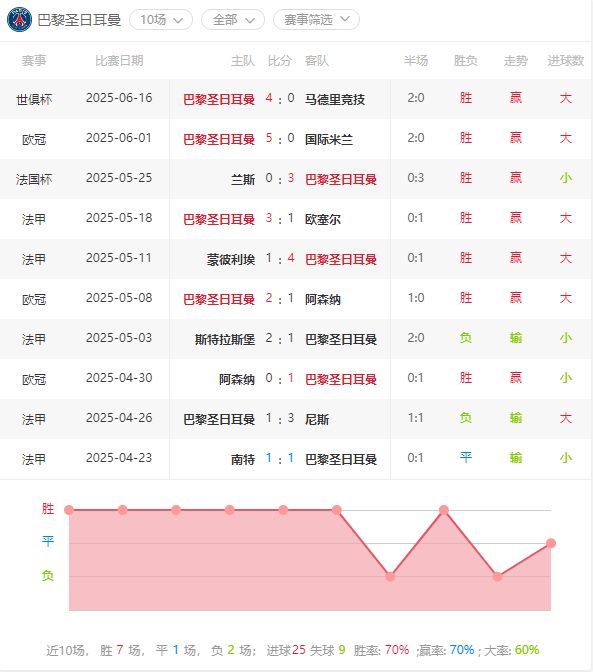Click the Paris Saint-Germain club logo

19,20
